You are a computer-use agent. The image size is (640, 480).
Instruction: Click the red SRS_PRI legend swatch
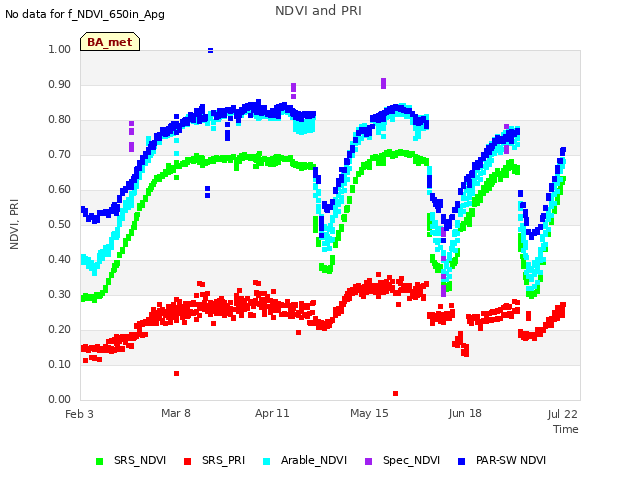click(187, 461)
